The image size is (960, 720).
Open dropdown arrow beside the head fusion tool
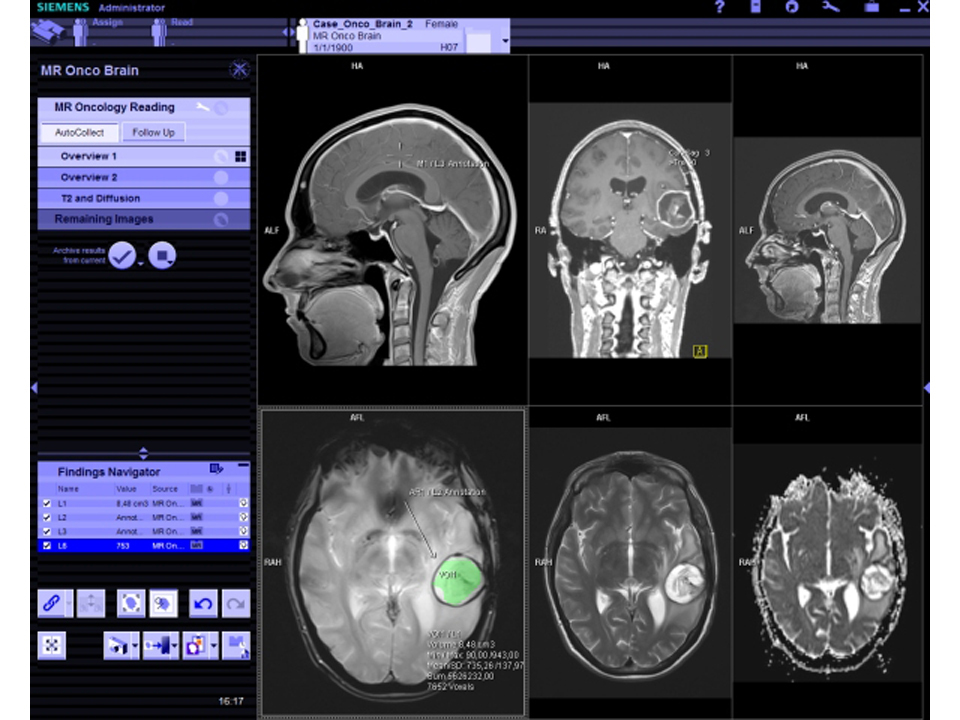pos(214,645)
